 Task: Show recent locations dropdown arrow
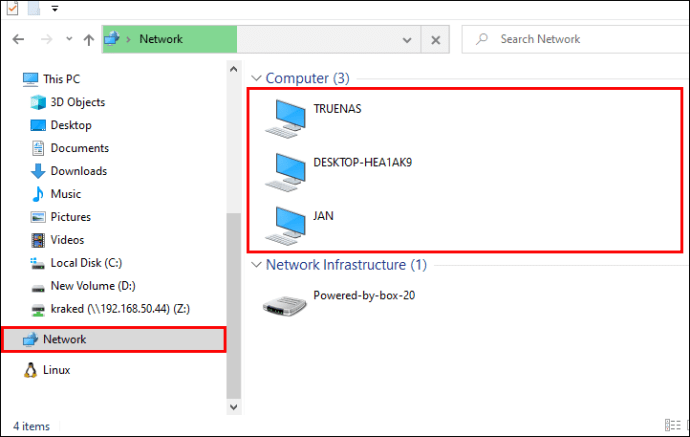point(68,39)
